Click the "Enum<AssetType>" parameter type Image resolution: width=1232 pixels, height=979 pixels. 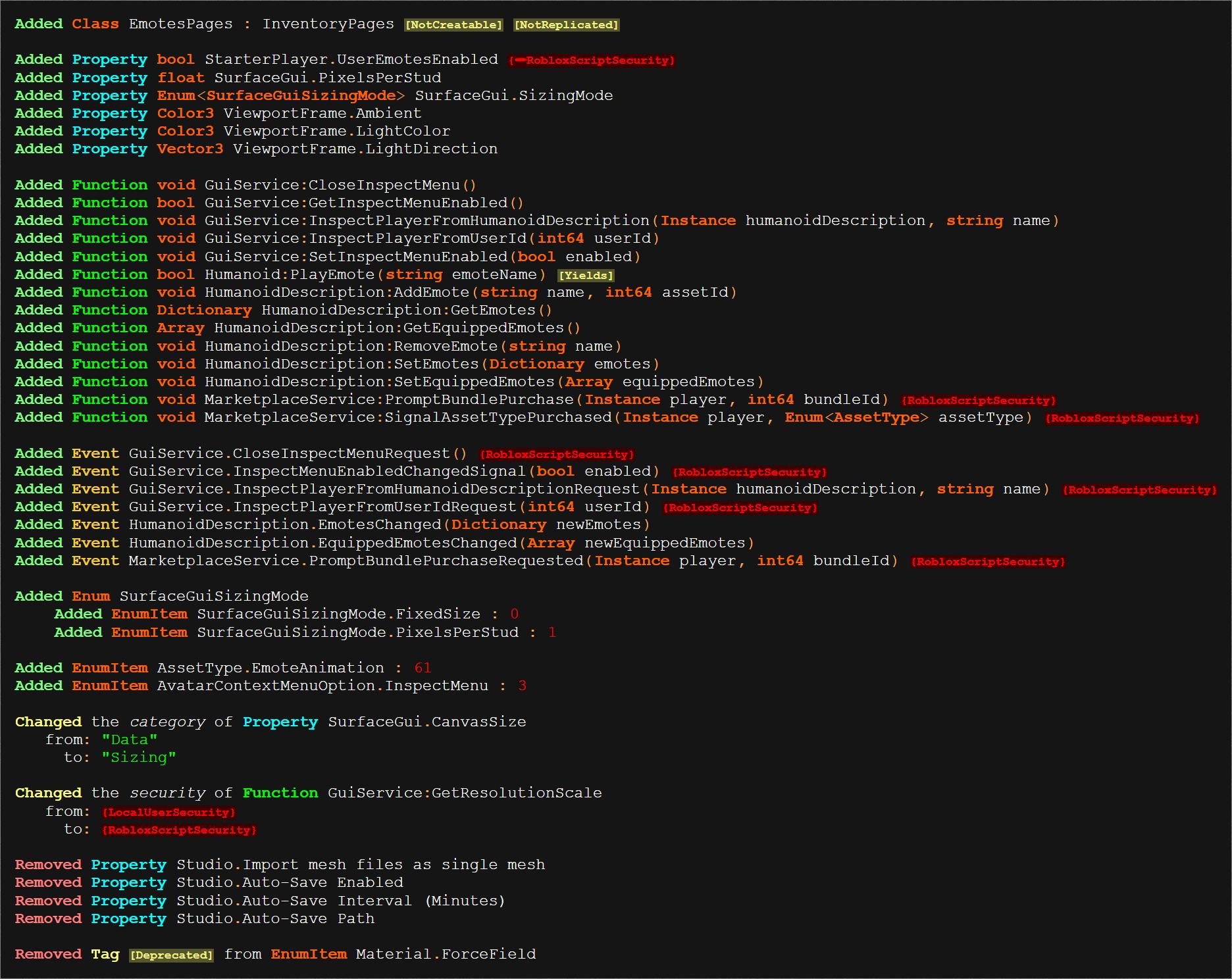point(856,417)
